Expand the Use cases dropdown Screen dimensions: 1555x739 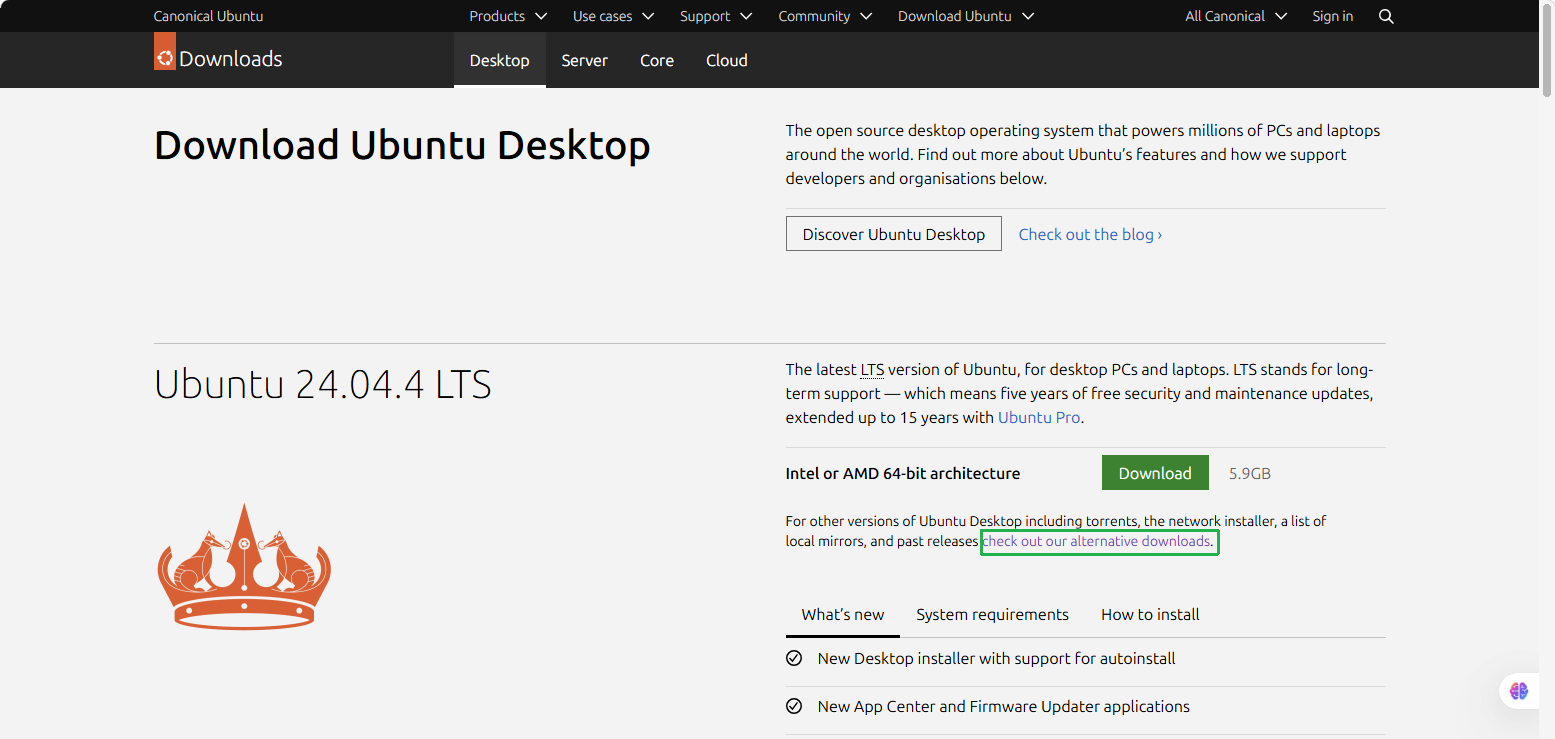613,16
